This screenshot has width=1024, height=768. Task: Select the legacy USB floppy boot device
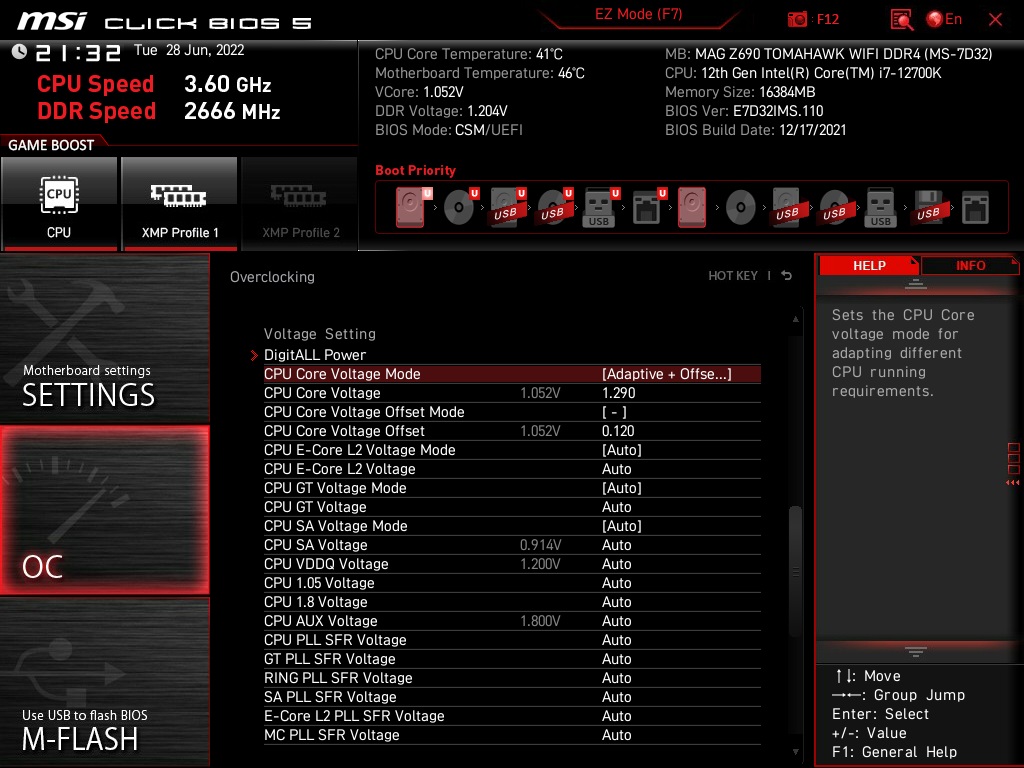click(928, 208)
